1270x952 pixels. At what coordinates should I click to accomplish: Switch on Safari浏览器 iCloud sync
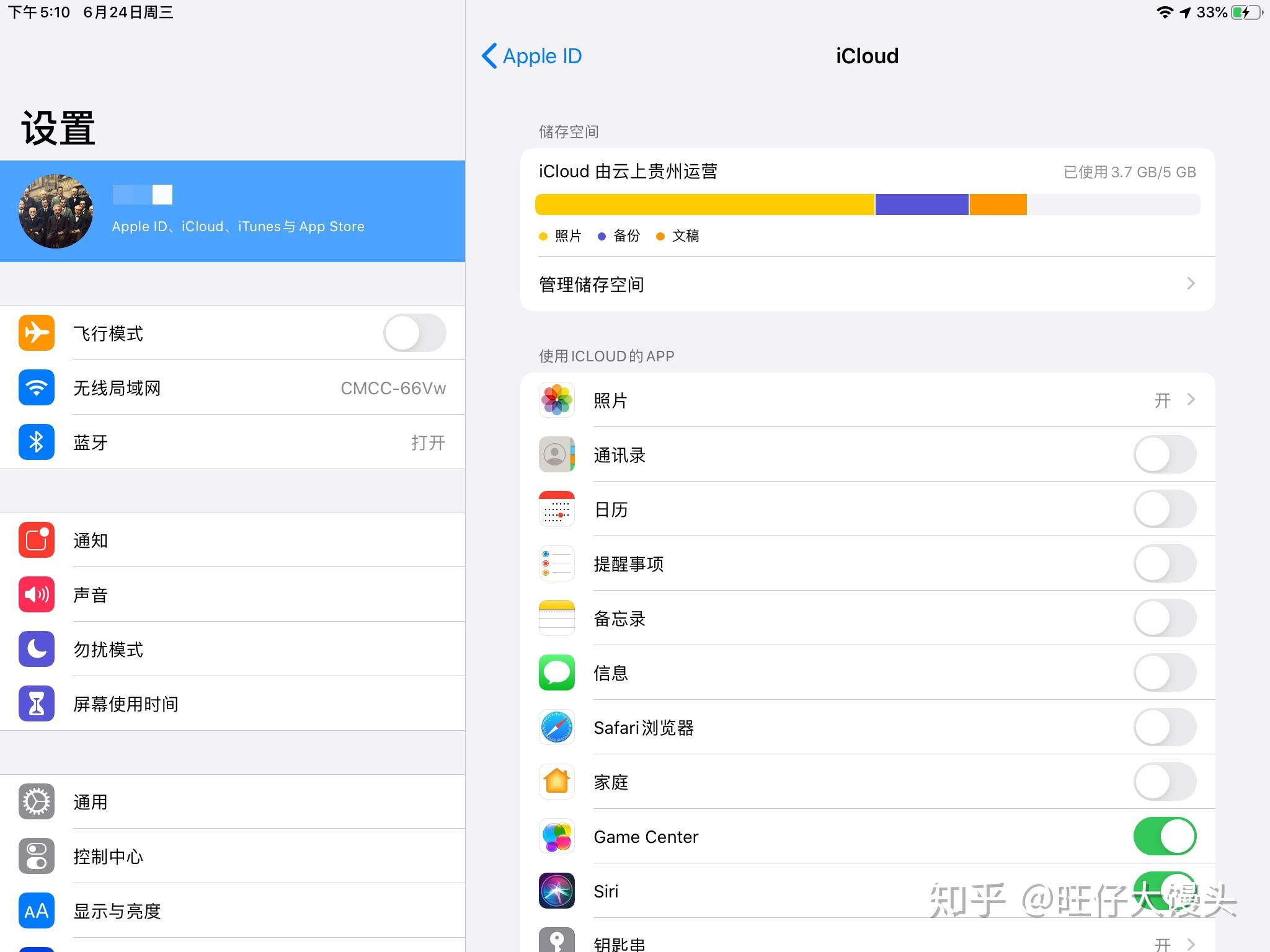1165,727
